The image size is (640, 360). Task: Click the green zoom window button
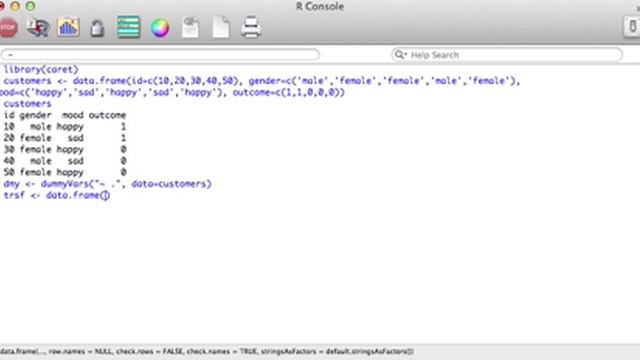(x=30, y=6)
